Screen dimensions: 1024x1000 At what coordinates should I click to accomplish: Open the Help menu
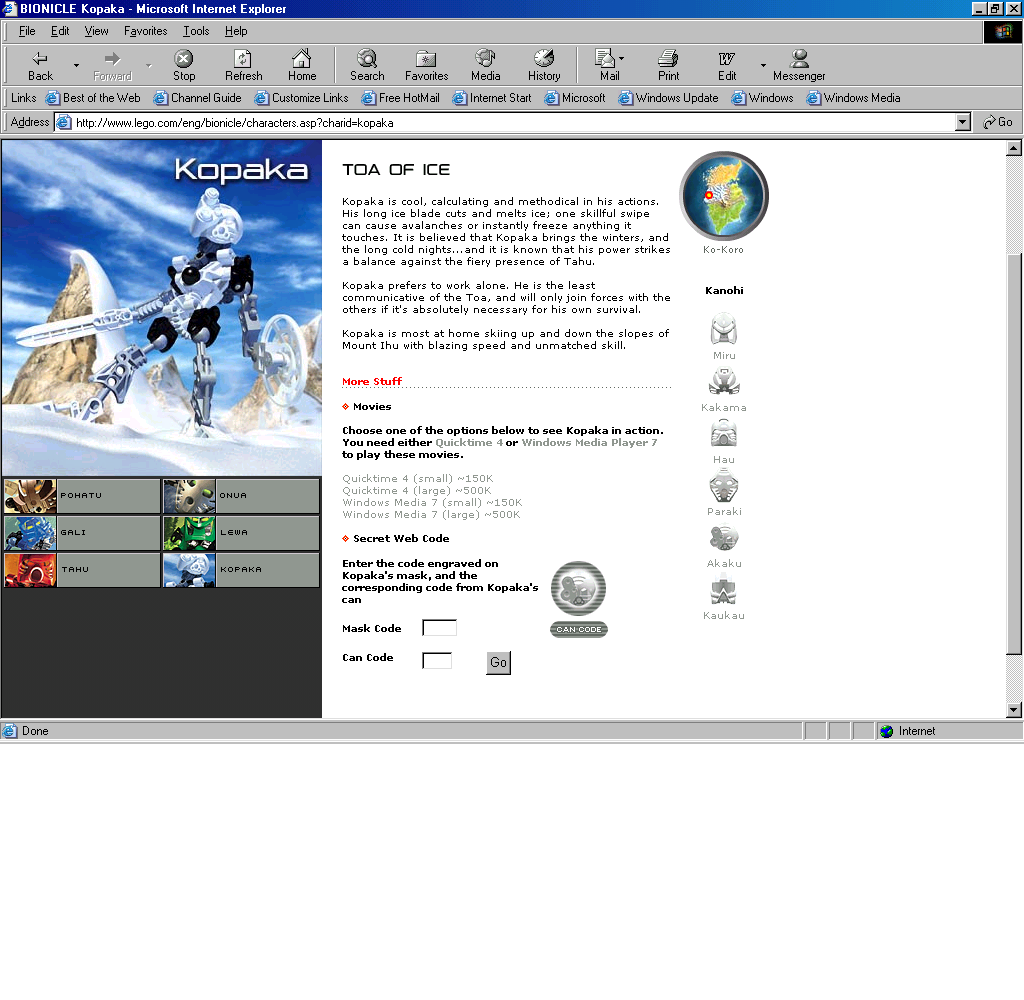pyautogui.click(x=236, y=31)
